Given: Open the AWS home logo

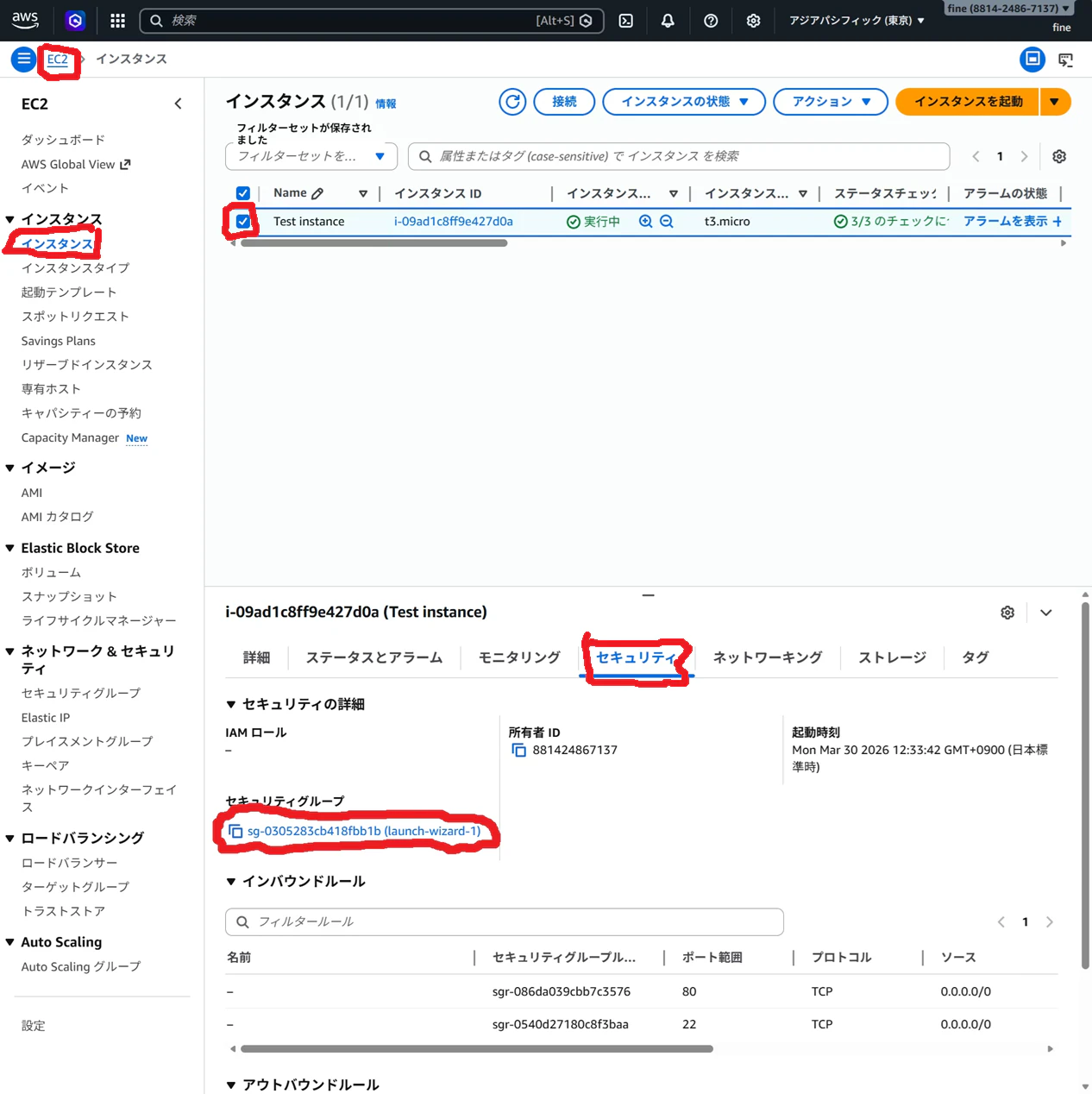Looking at the screenshot, I should [25, 19].
